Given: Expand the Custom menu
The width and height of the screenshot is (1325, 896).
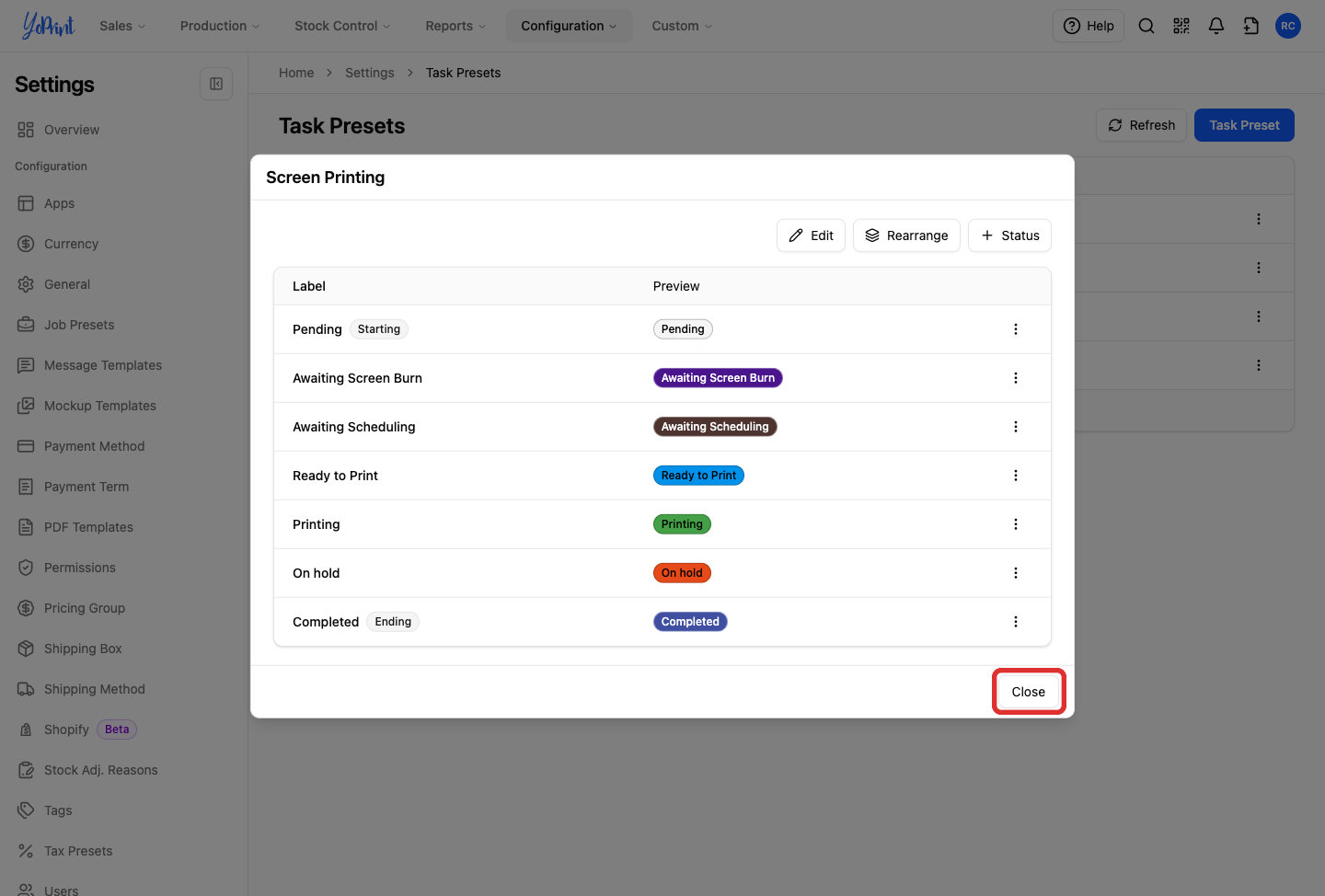Looking at the screenshot, I should point(682,26).
